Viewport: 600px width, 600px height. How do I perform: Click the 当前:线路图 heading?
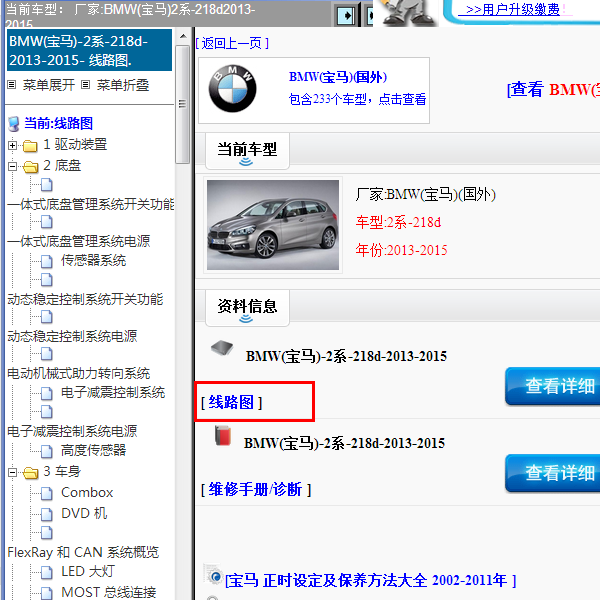coord(58,124)
